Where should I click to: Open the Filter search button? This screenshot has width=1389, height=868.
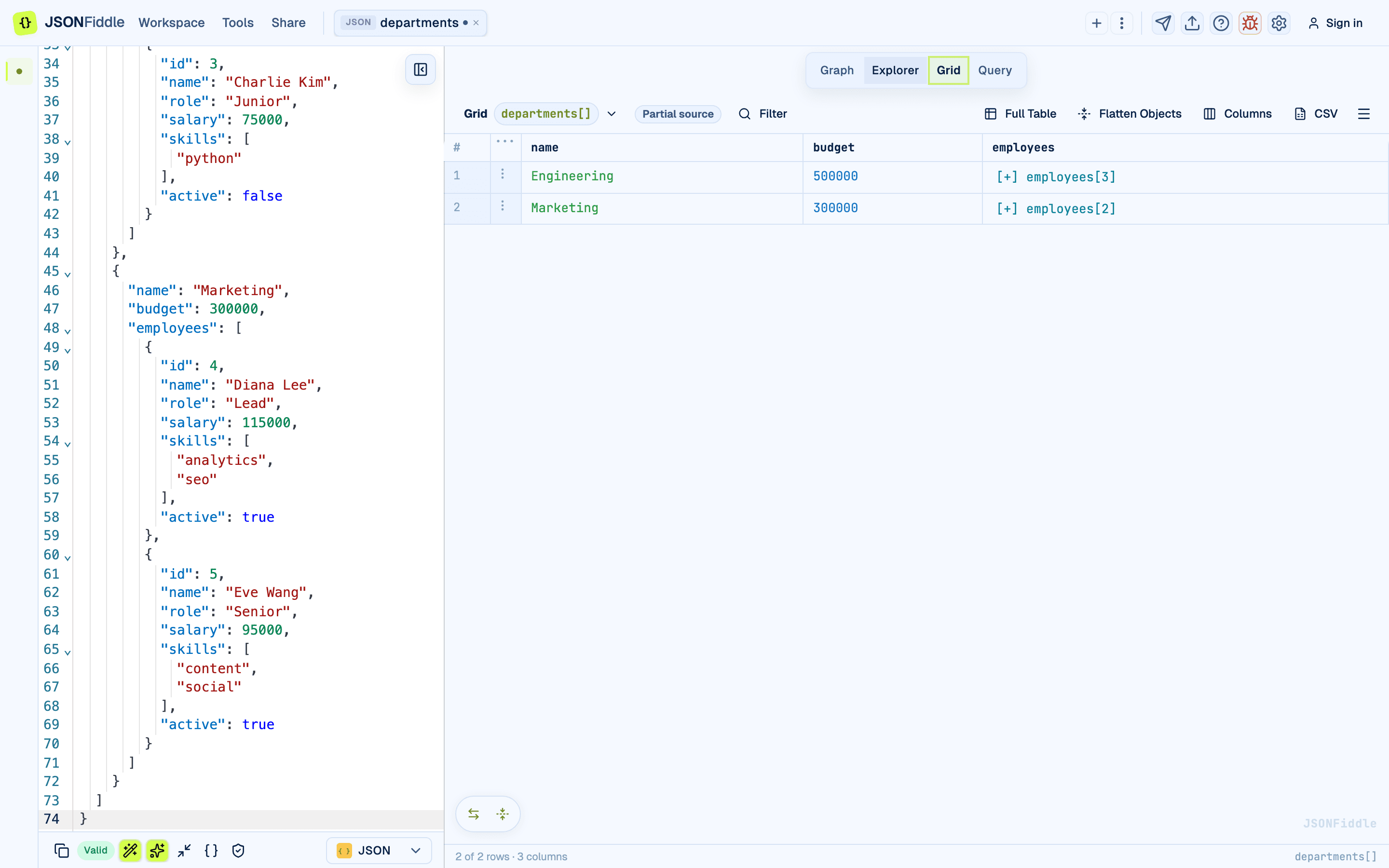pos(763,114)
